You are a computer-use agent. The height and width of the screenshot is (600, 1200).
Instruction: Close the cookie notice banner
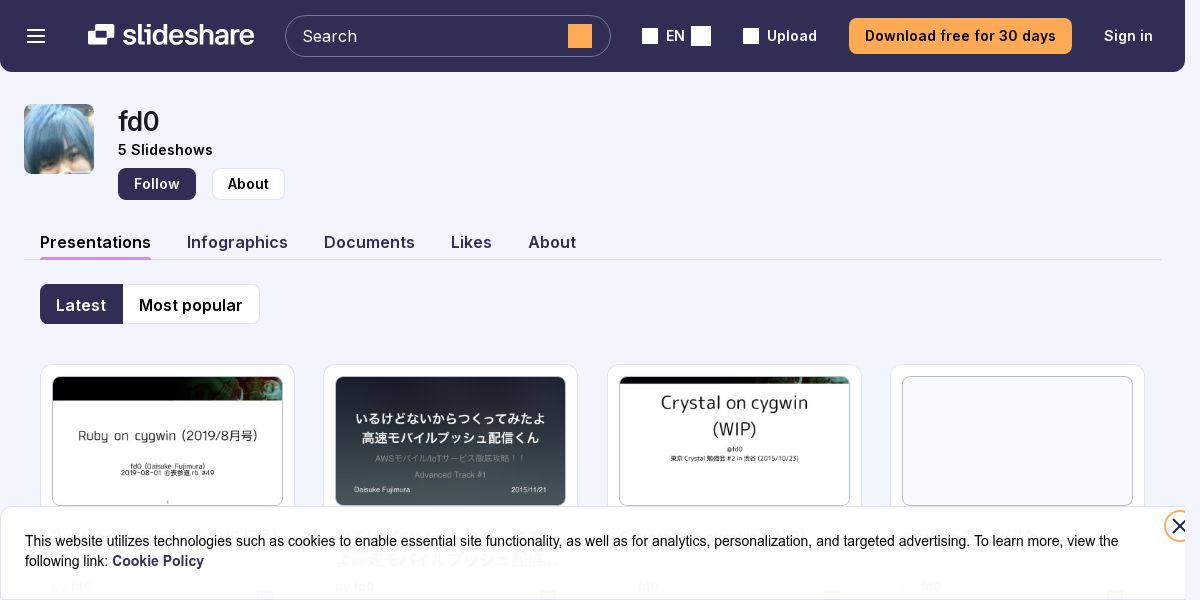[1179, 526]
